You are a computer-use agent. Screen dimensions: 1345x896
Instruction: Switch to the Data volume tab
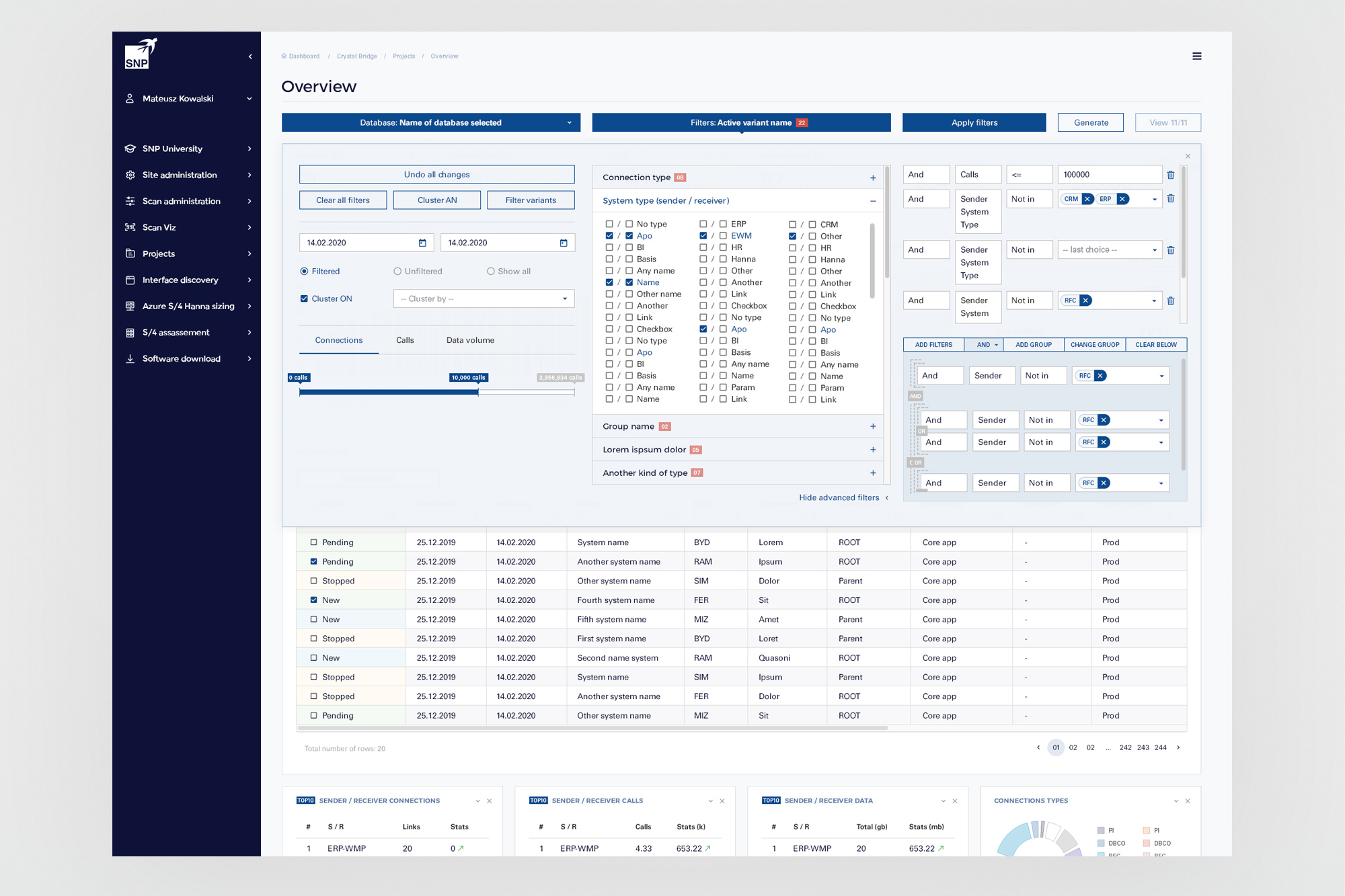pyautogui.click(x=470, y=340)
